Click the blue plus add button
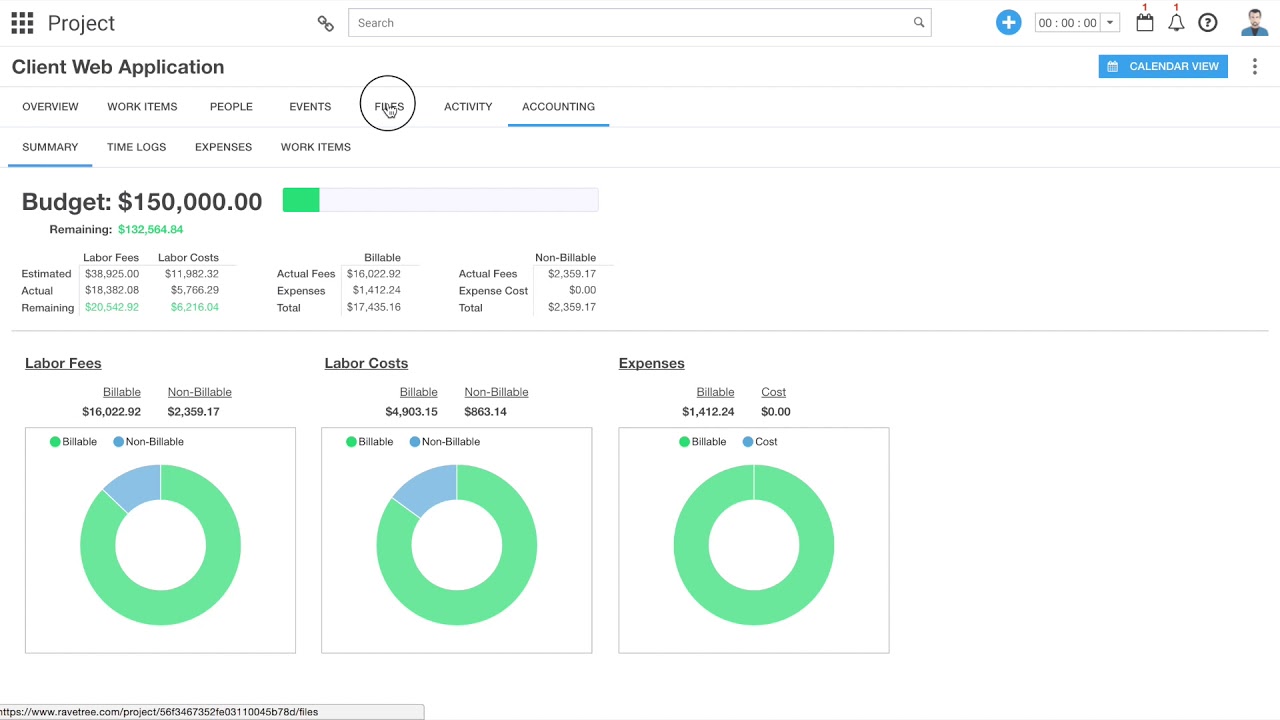The width and height of the screenshot is (1280, 720). (1008, 23)
